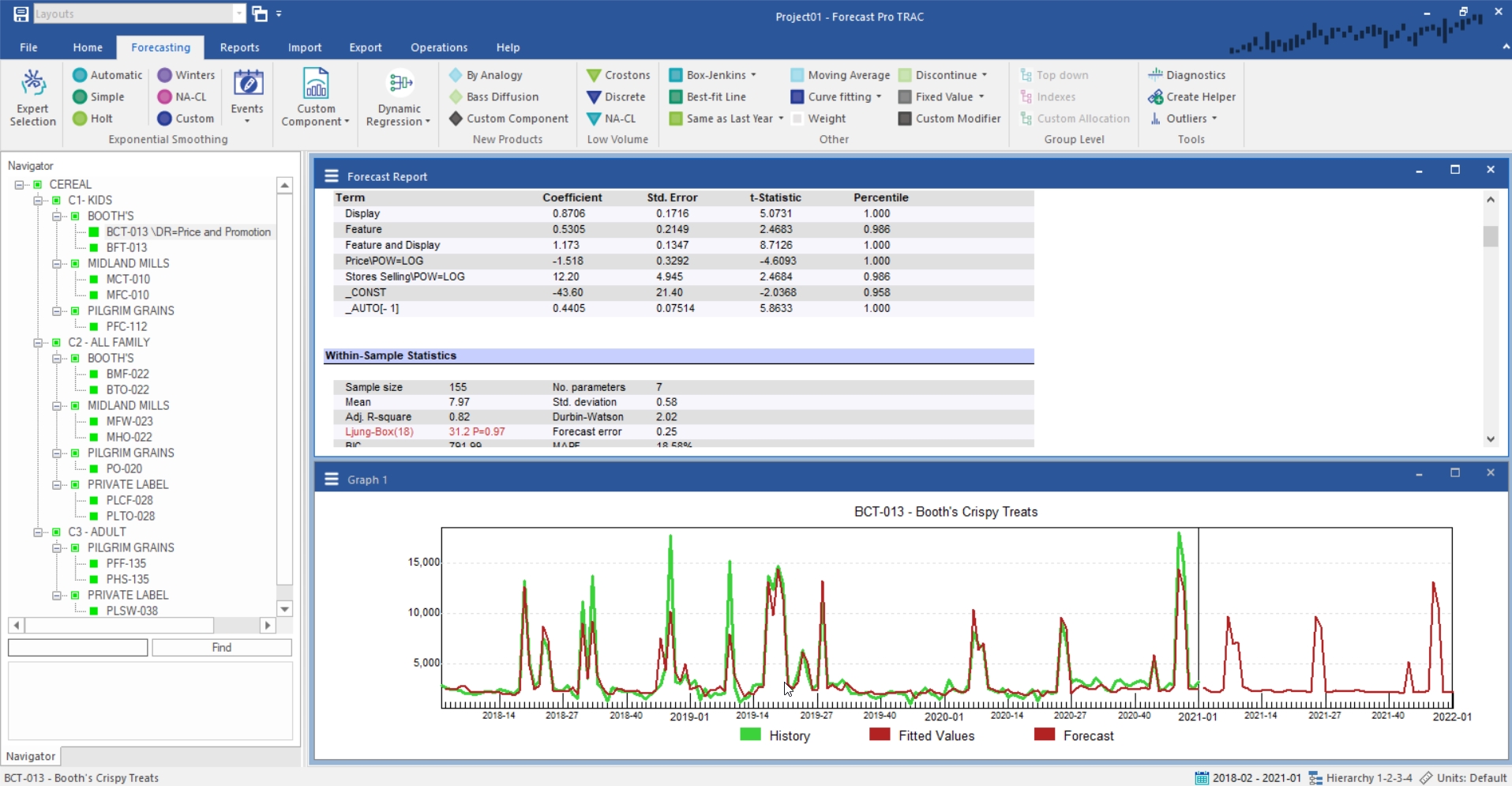Screen dimensions: 1512x786
Task: Open Dynamic Regression tool
Action: pos(400,99)
